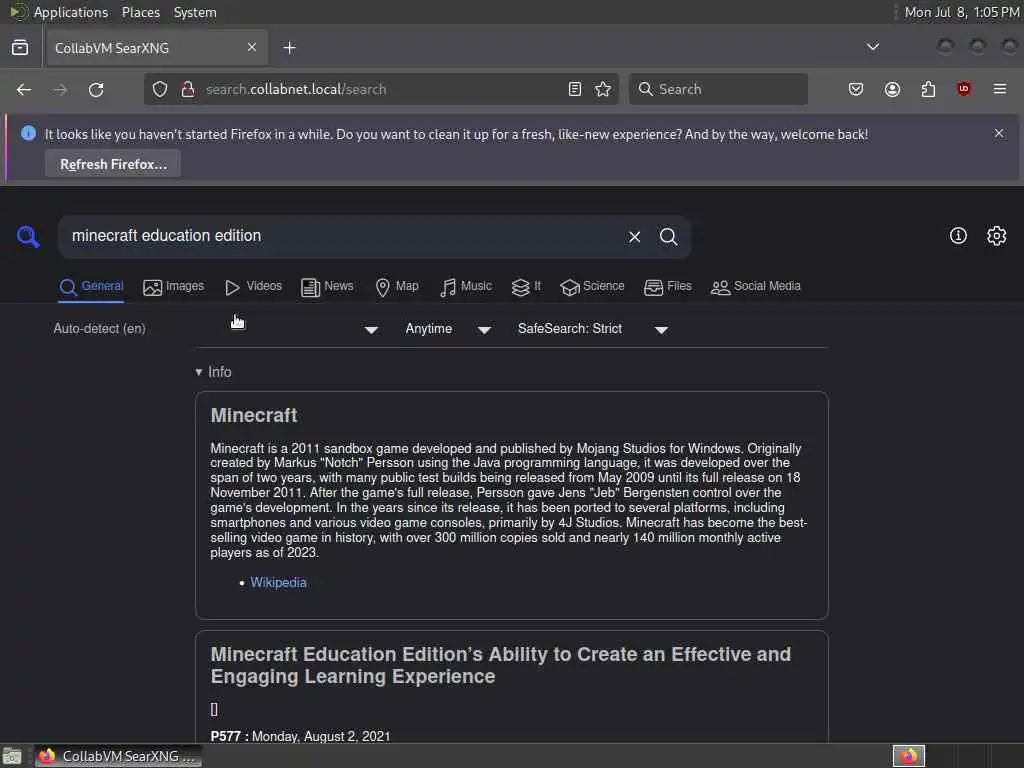
Task: Switch to the Science category
Action: tap(592, 287)
